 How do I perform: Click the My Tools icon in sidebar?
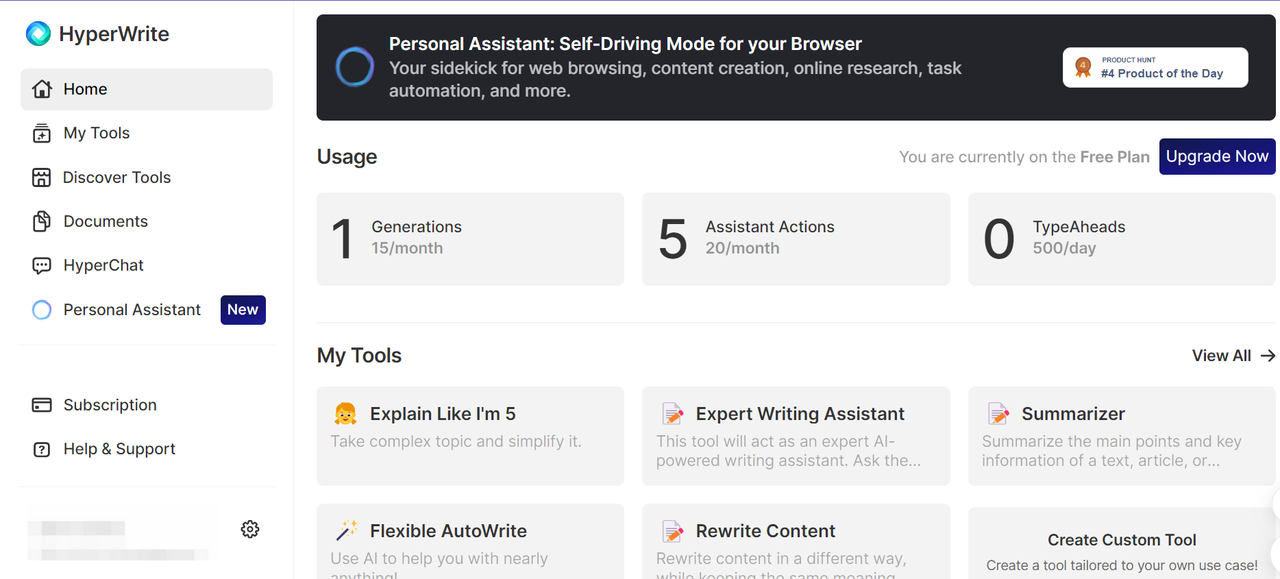(x=42, y=133)
